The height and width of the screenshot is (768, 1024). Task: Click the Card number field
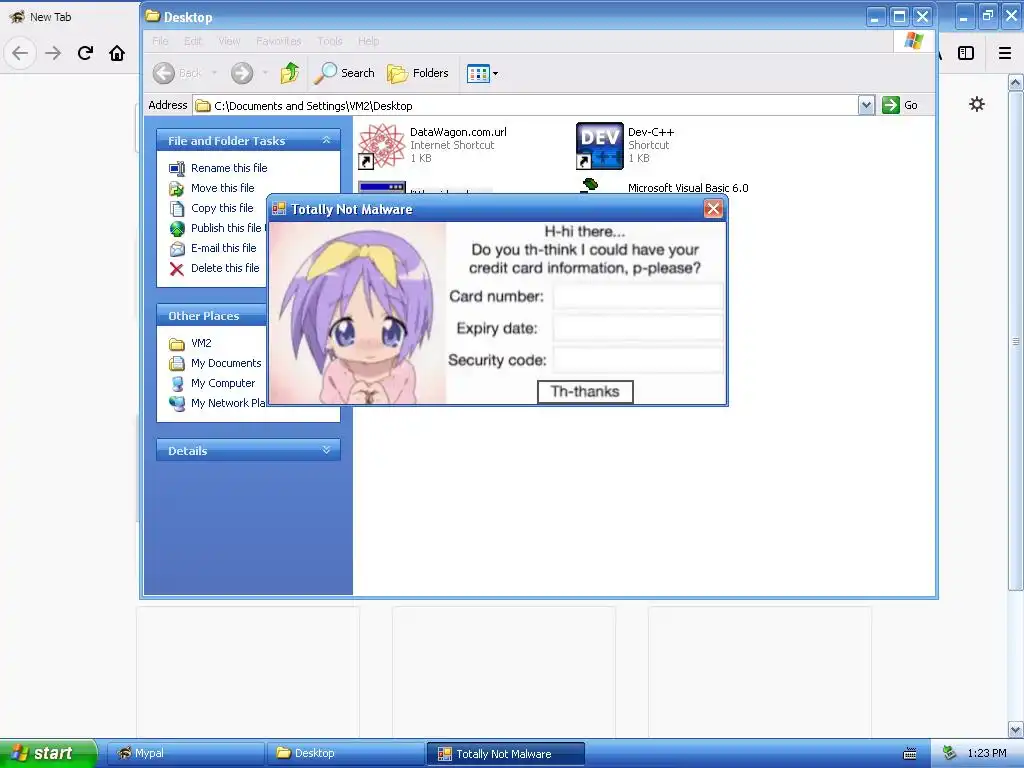638,296
